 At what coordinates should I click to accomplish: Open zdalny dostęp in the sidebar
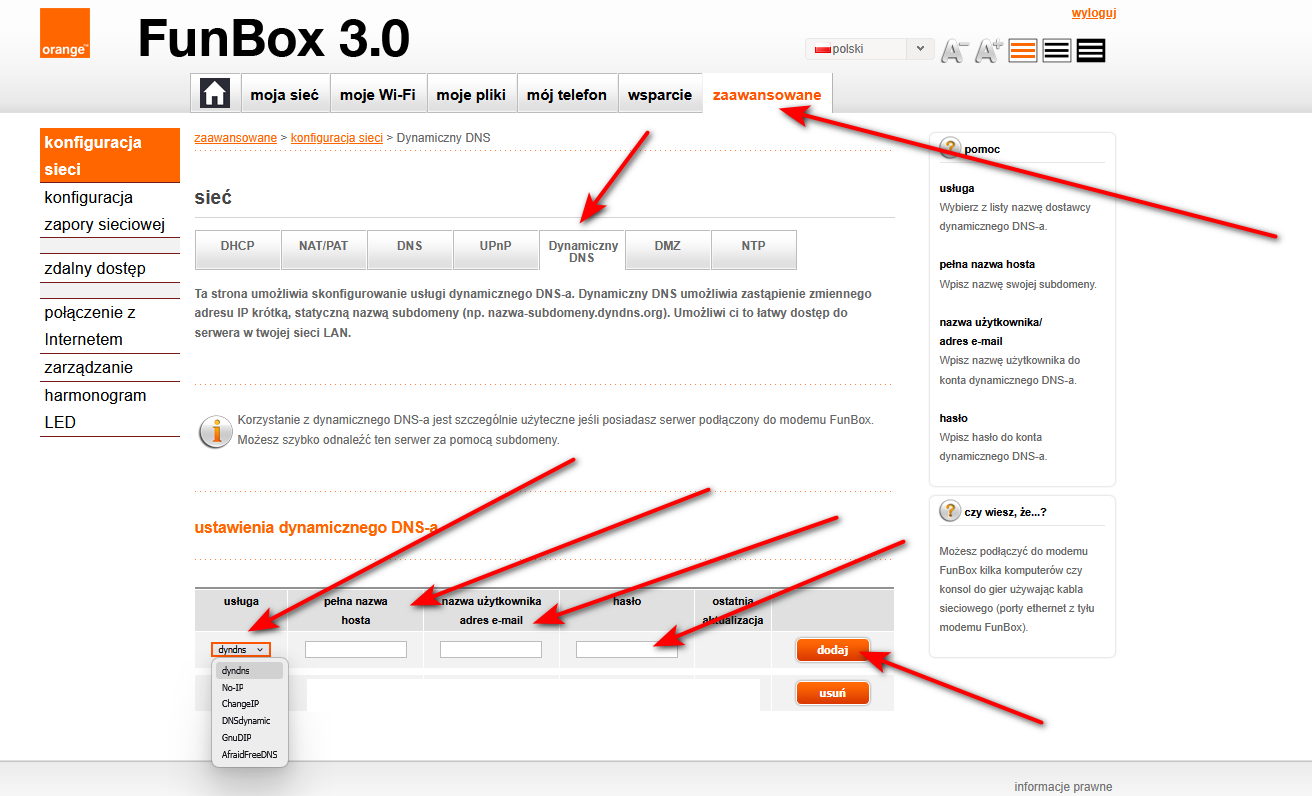point(110,268)
